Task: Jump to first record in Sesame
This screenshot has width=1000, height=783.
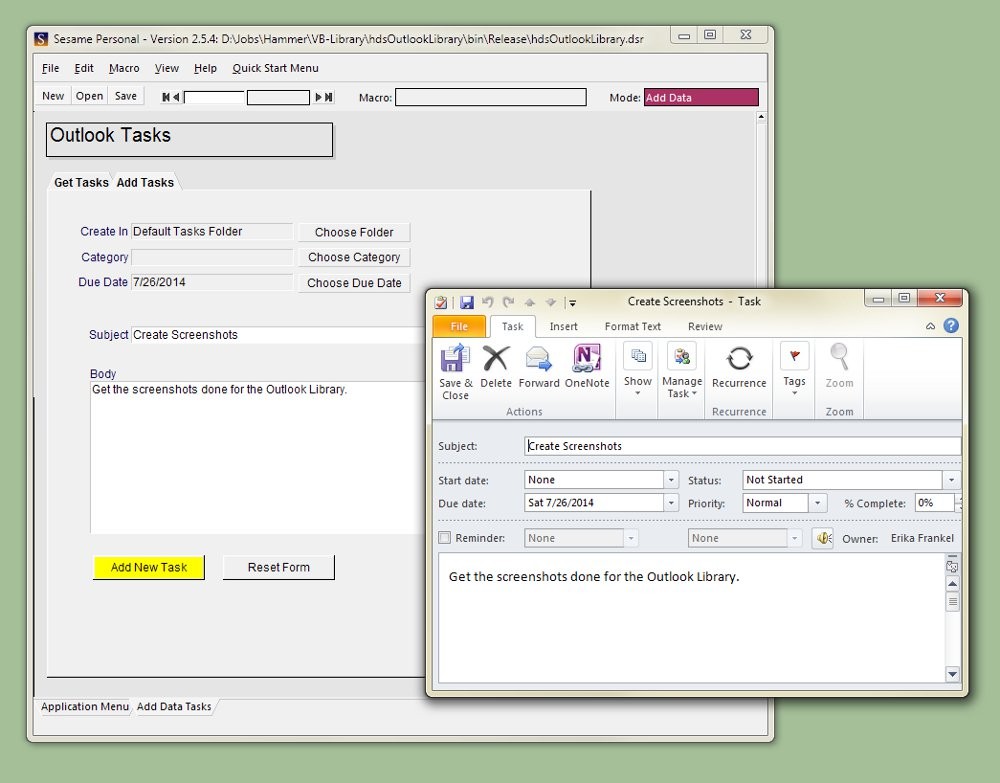Action: [166, 97]
